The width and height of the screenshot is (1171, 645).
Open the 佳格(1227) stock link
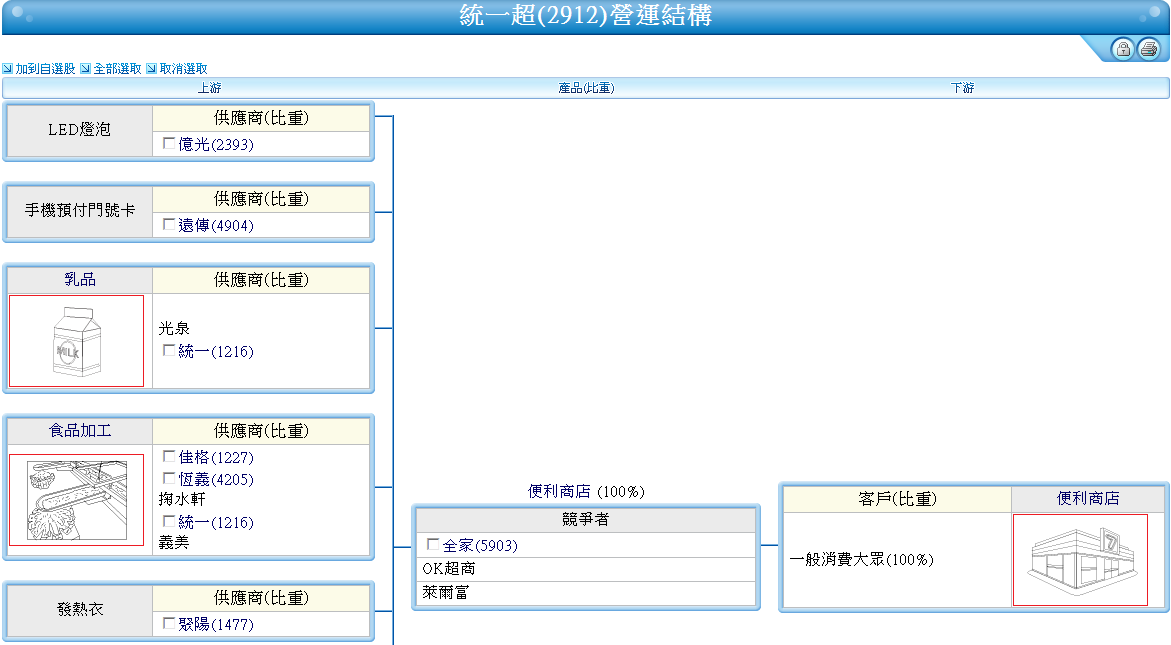(x=216, y=458)
